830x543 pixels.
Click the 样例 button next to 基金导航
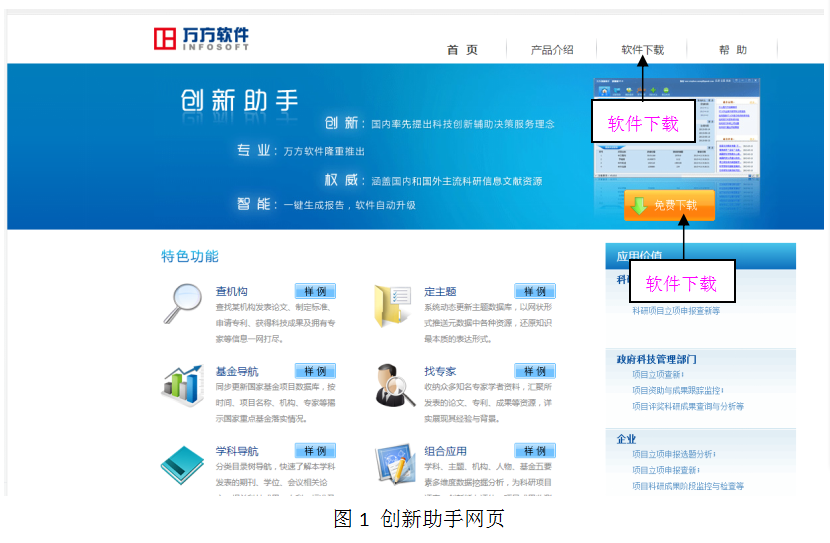[315, 371]
